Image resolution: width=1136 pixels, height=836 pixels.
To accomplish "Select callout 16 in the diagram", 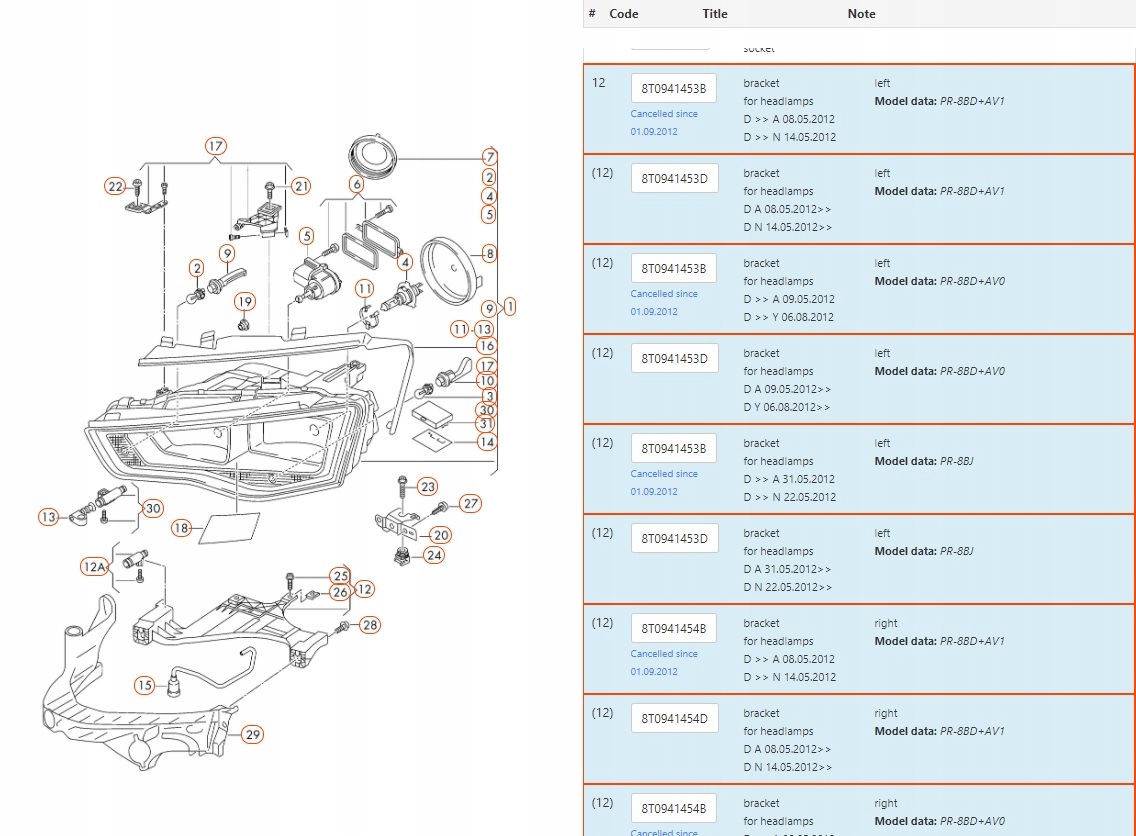I will 487,346.
